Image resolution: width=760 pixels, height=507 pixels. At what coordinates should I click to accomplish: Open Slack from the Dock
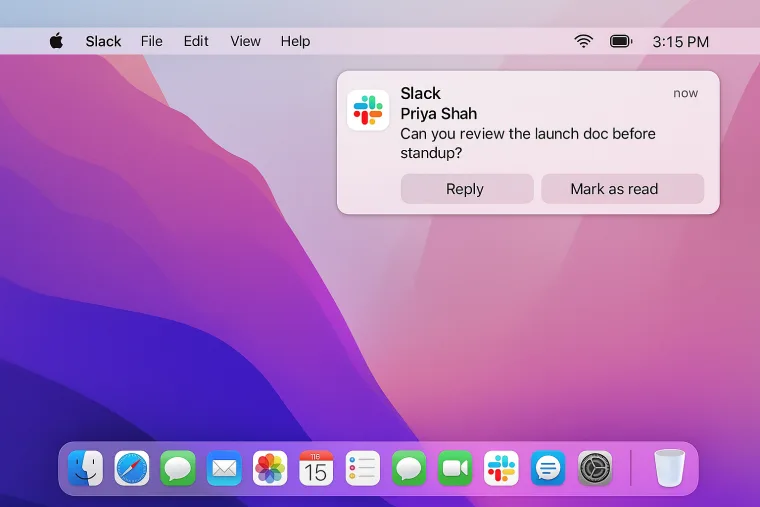(x=501, y=468)
